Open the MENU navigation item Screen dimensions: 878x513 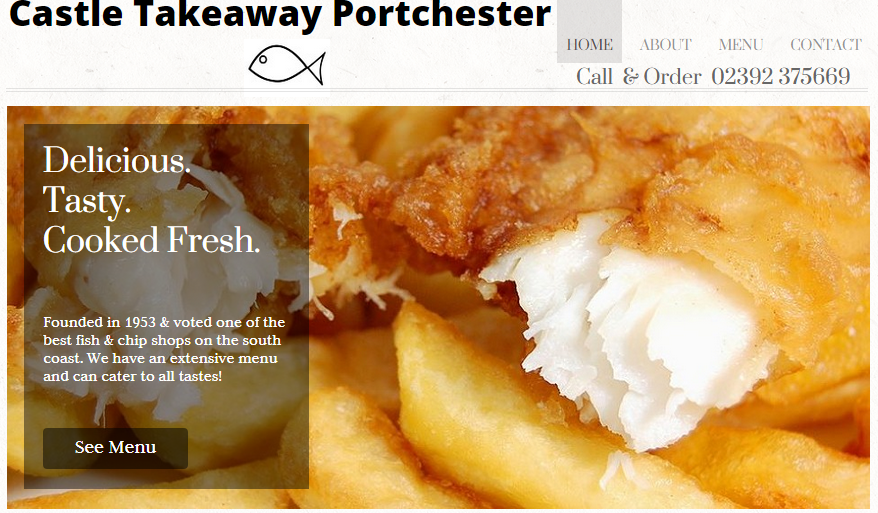point(741,45)
